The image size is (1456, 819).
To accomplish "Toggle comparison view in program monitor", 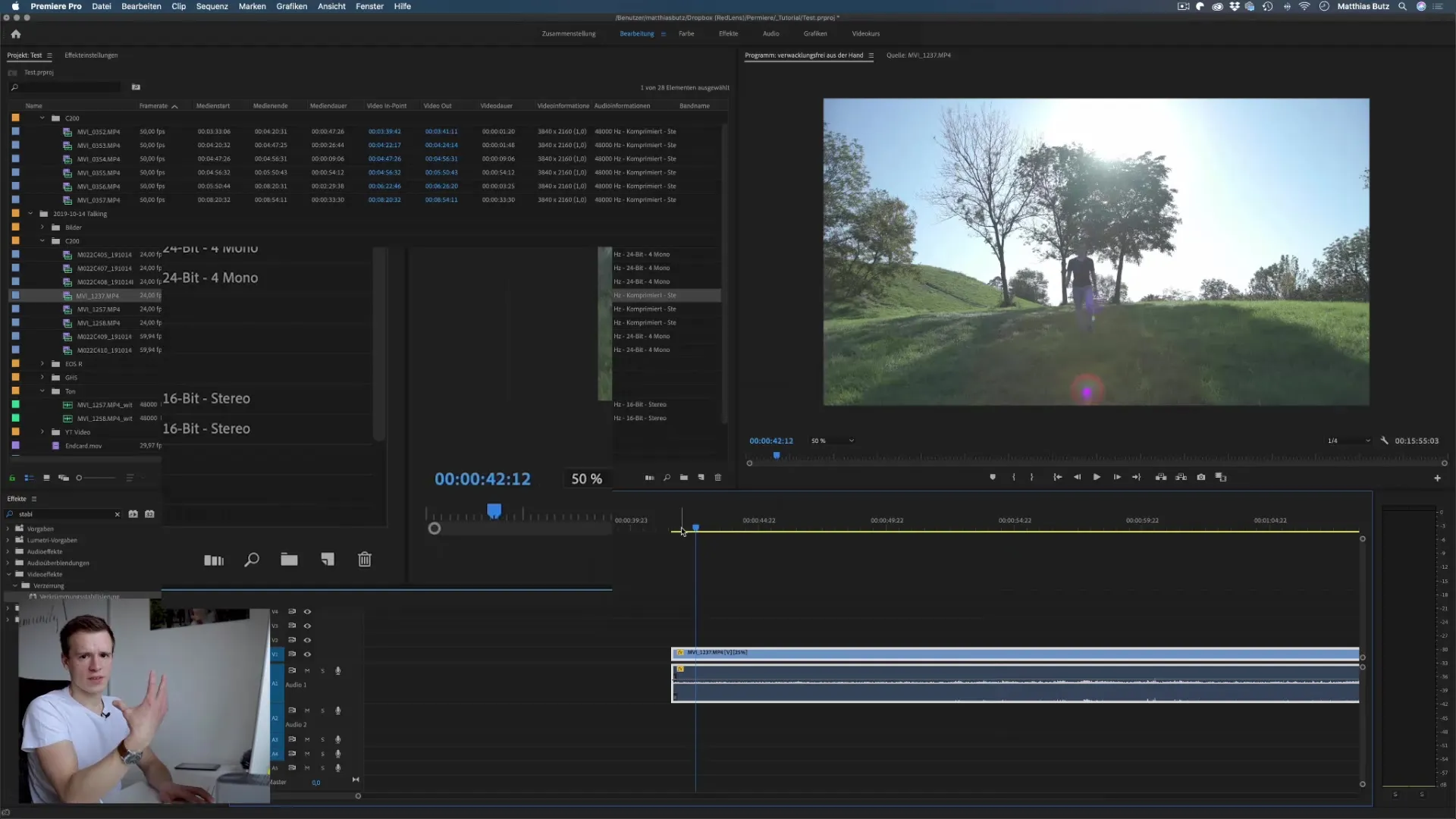I will click(x=1221, y=478).
